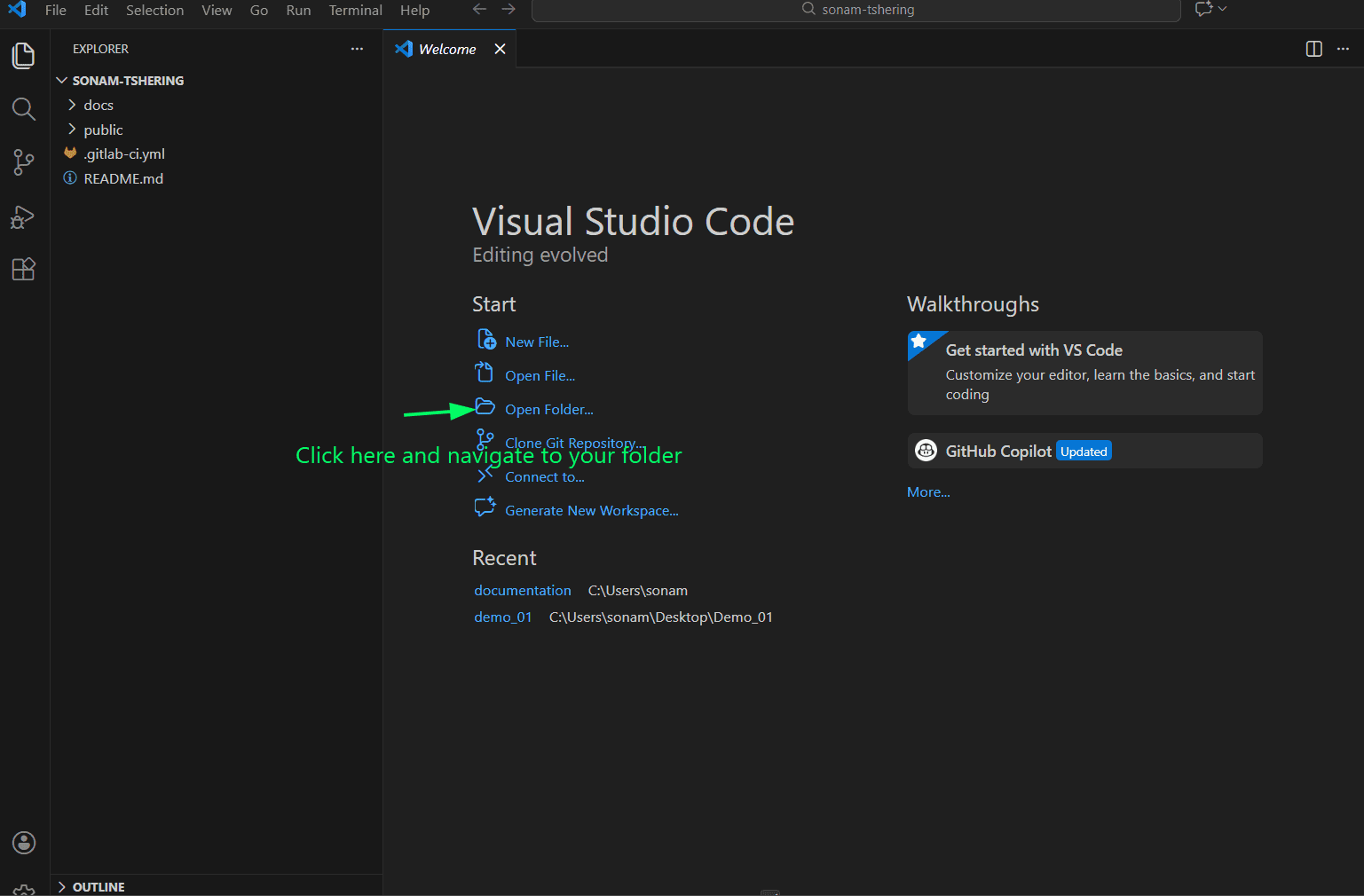Open the Extensions view icon

click(x=24, y=270)
